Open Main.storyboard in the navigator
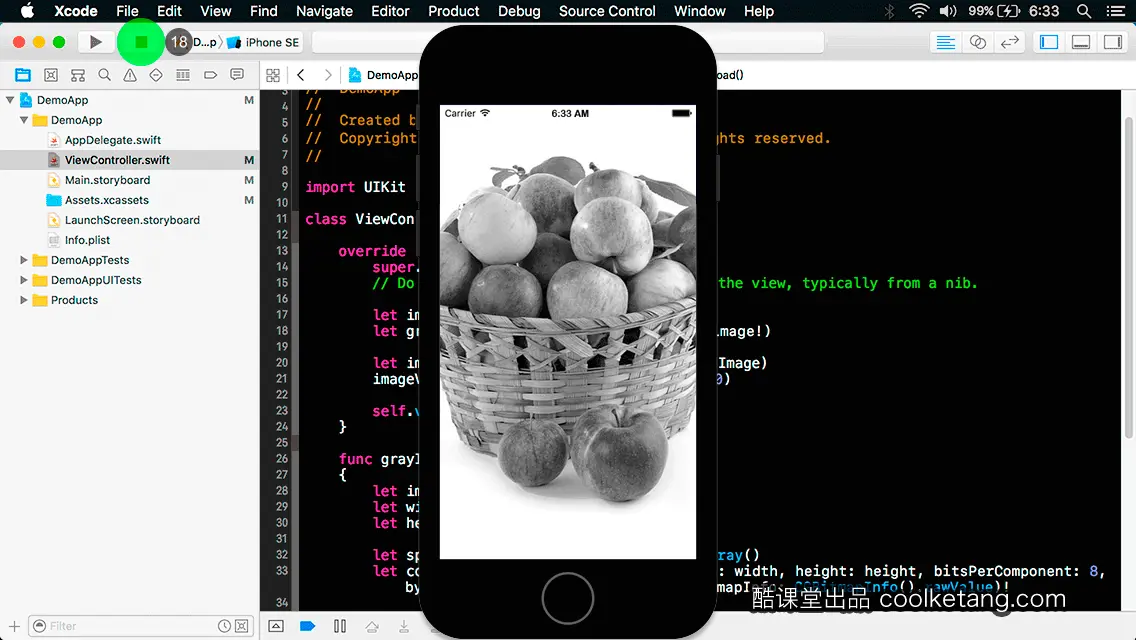The height and width of the screenshot is (640, 1136). pyautogui.click(x=107, y=180)
